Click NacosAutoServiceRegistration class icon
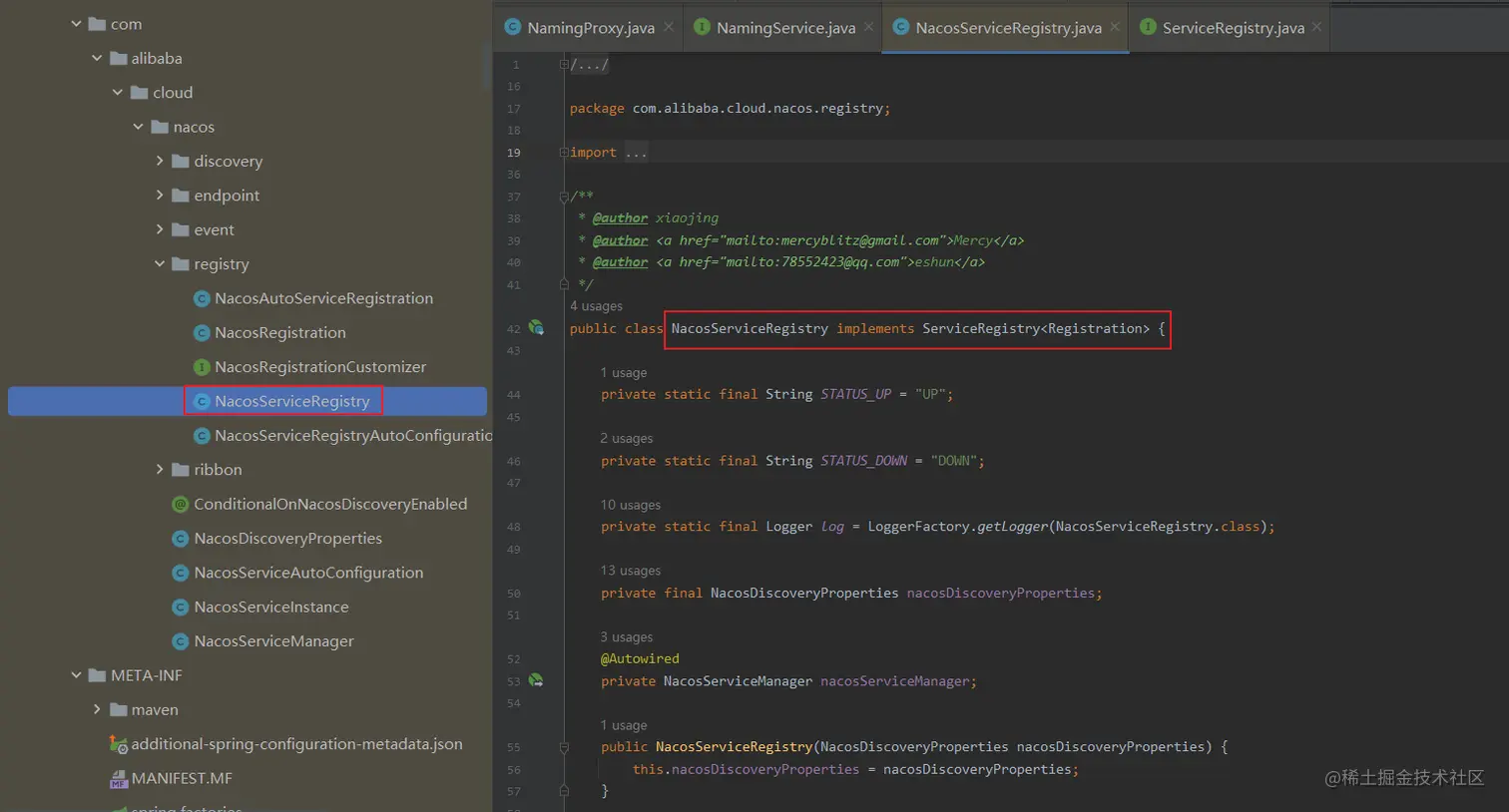 coord(202,298)
